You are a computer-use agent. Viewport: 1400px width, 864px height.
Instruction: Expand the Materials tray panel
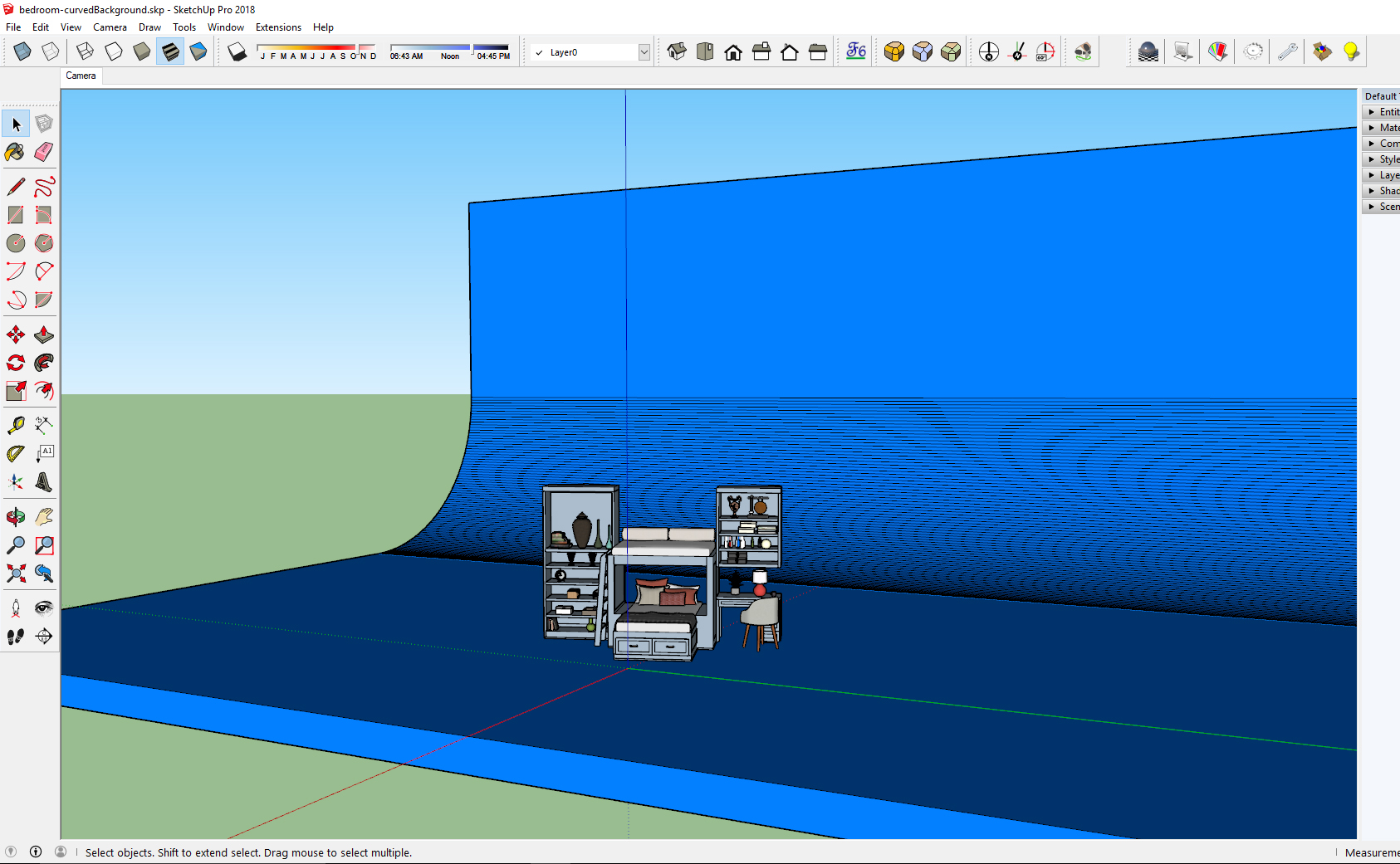(x=1382, y=128)
